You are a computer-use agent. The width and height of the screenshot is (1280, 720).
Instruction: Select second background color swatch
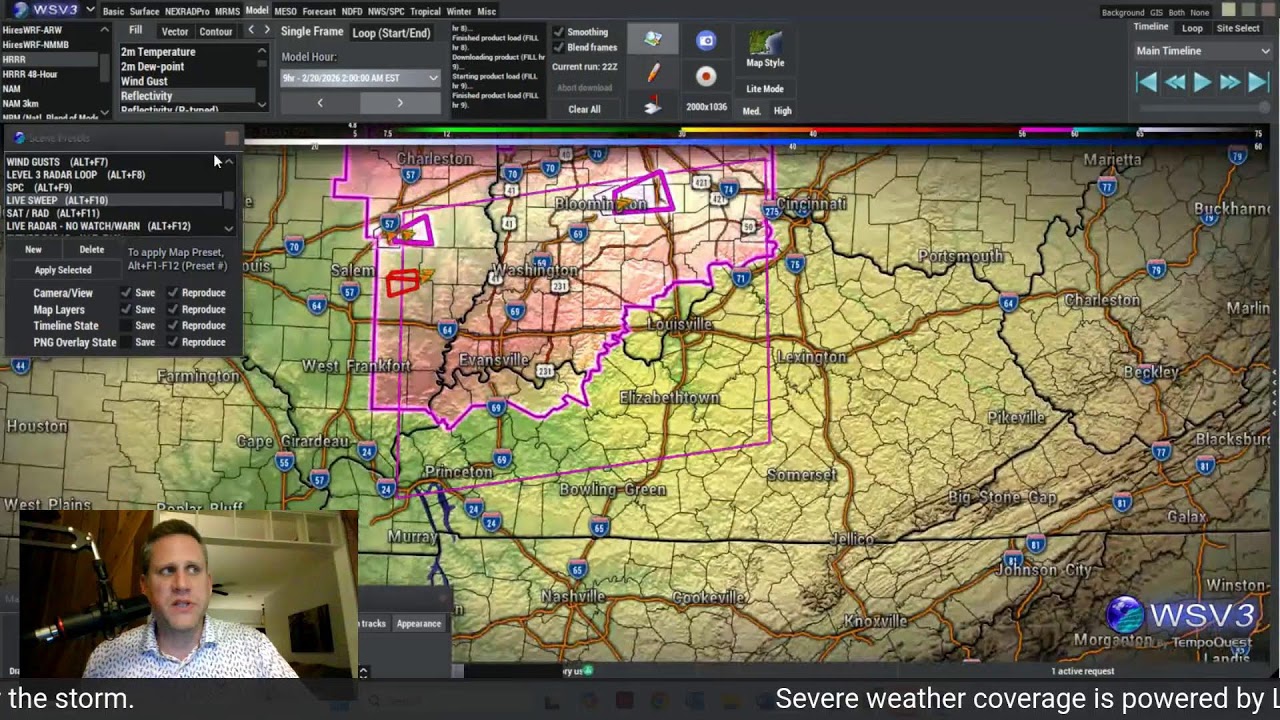click(1247, 10)
